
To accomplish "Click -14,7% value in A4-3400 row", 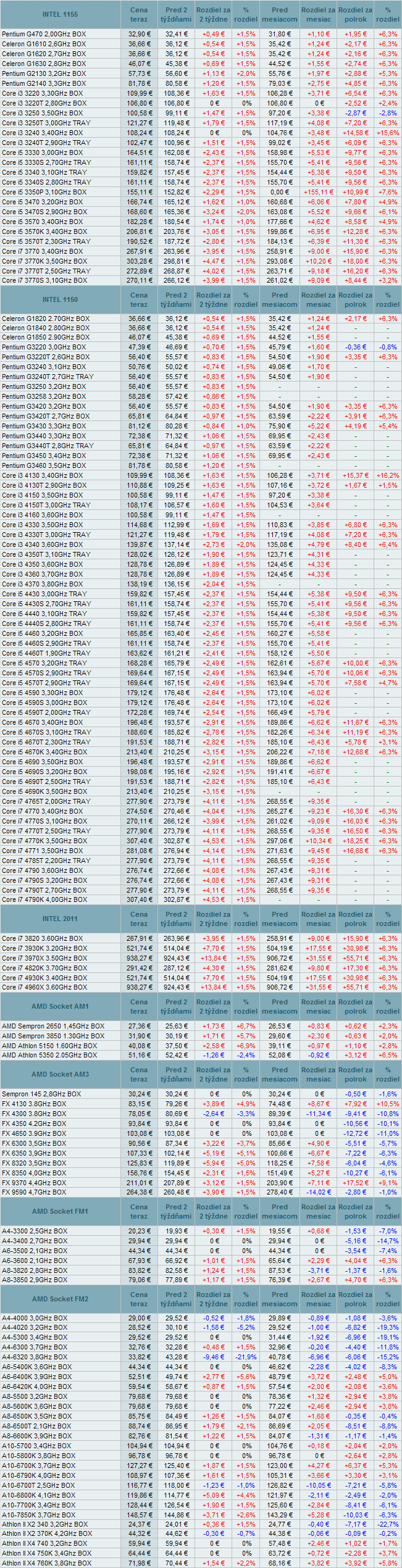I will pos(388,1241).
